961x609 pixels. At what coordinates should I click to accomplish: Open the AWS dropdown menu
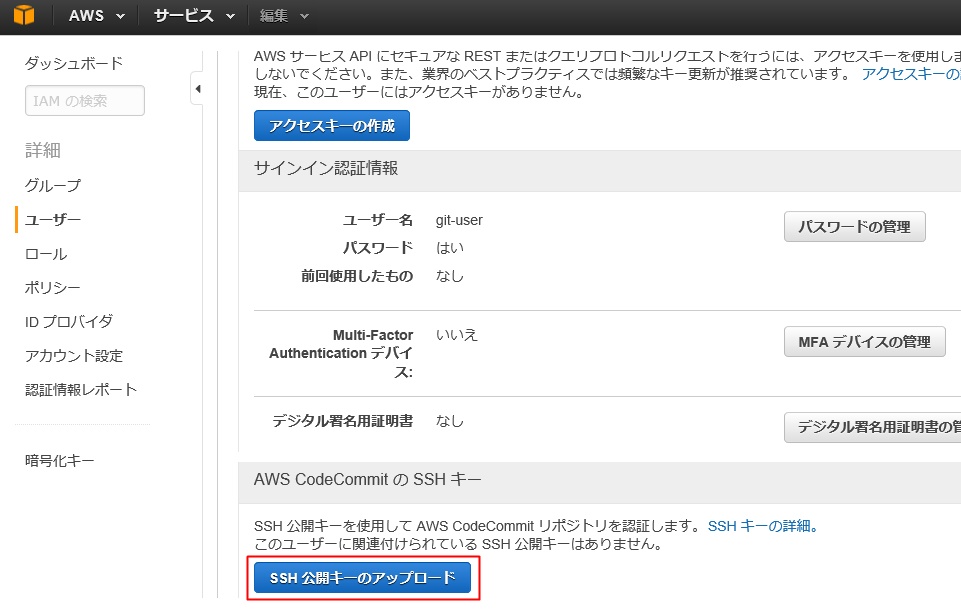(96, 16)
